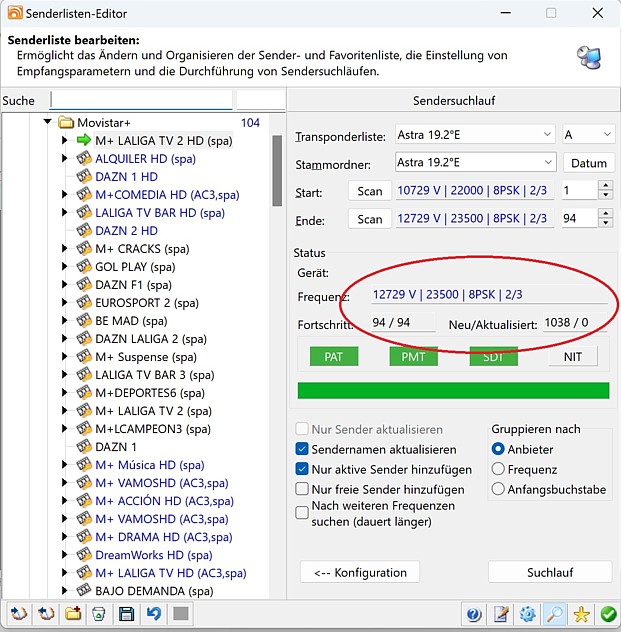Enable Nur freie Sender hinzufügen
The height and width of the screenshot is (632, 621).
(302, 489)
